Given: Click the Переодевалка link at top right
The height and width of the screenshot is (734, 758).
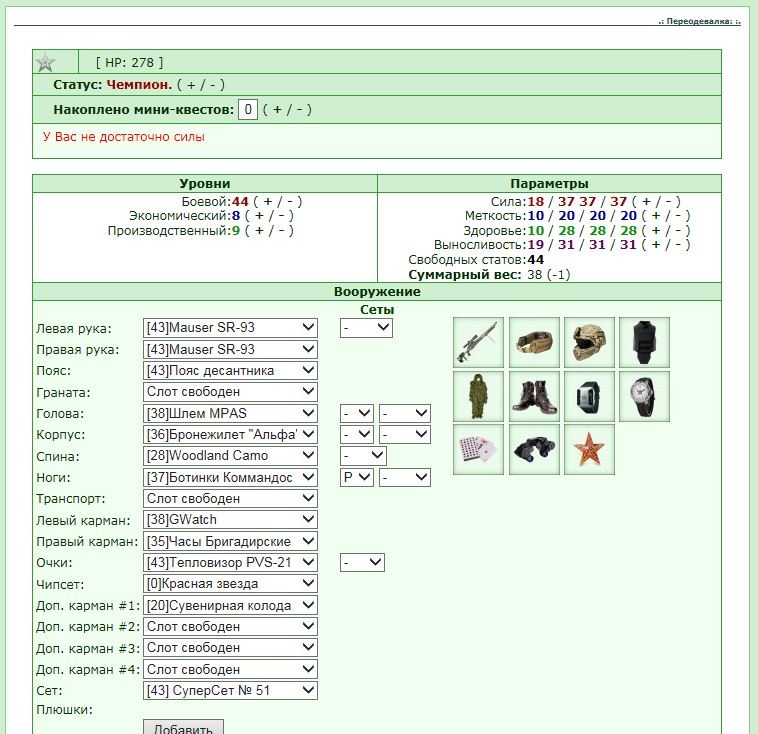Looking at the screenshot, I should pos(700,21).
